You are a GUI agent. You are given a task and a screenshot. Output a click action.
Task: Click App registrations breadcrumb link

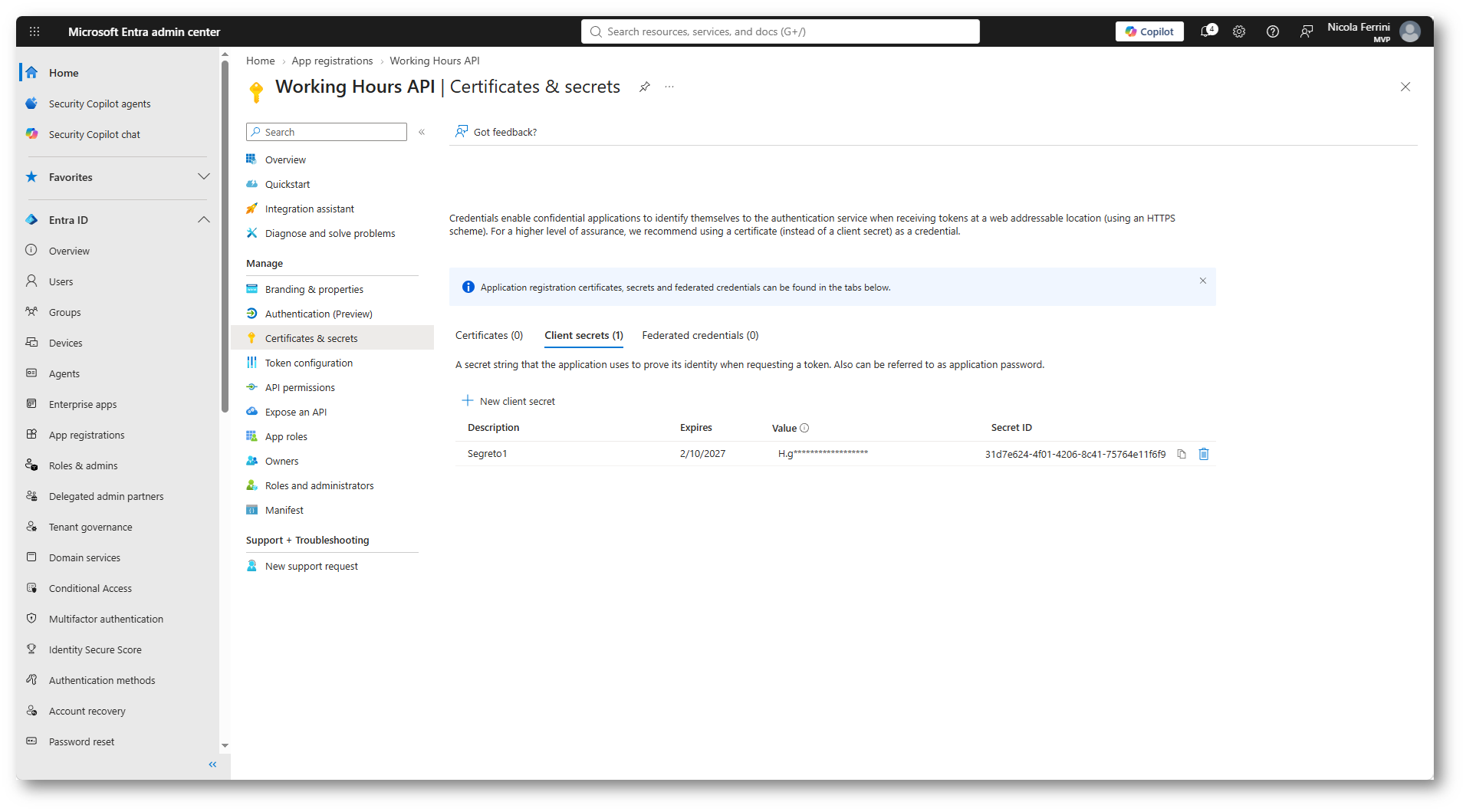coord(332,61)
